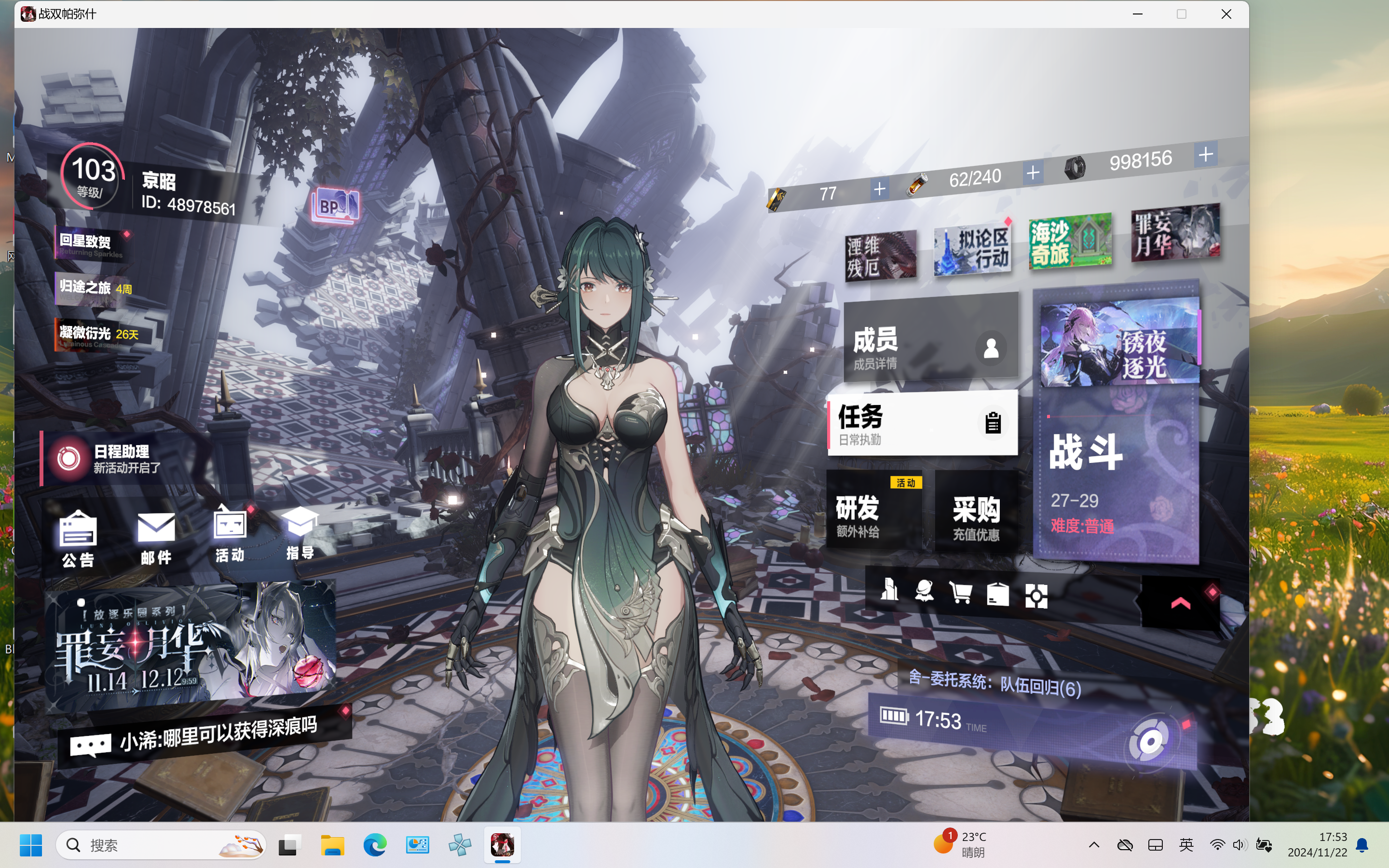Open the dormitory building icon in bottom bar

coord(890,590)
